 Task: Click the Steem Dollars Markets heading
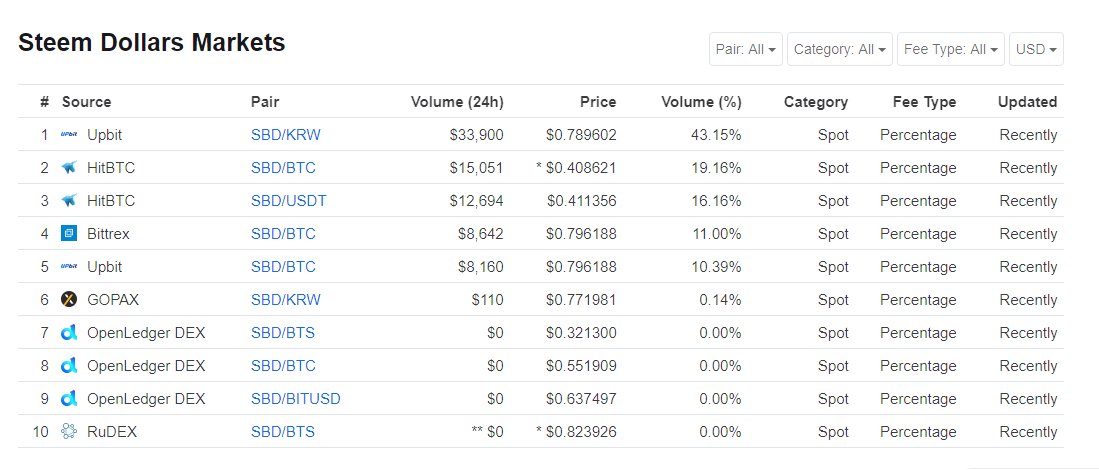pos(151,43)
